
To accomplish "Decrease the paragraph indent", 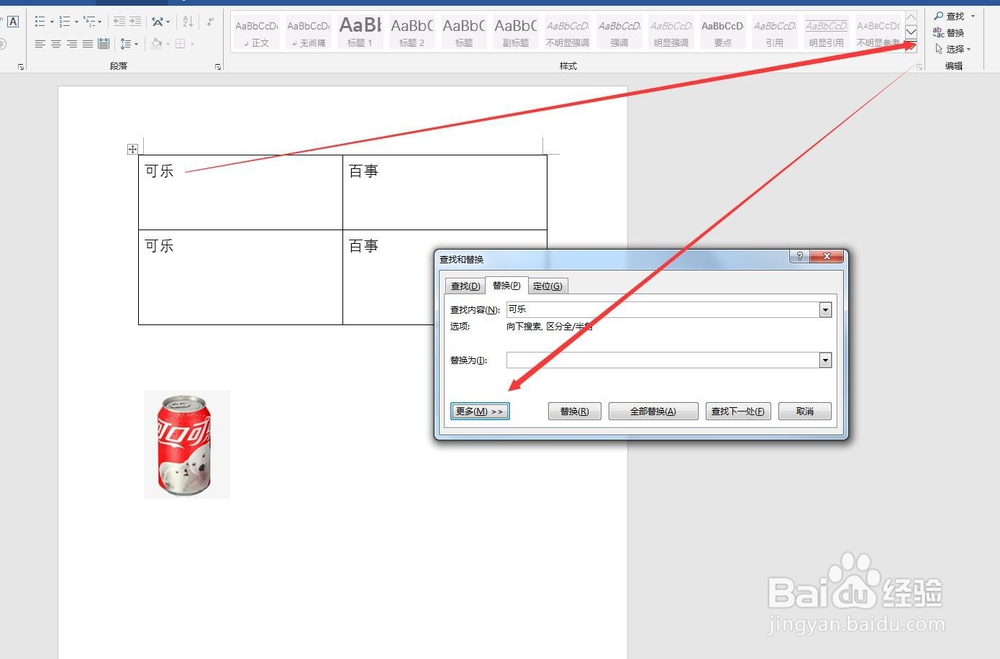I will (x=119, y=22).
